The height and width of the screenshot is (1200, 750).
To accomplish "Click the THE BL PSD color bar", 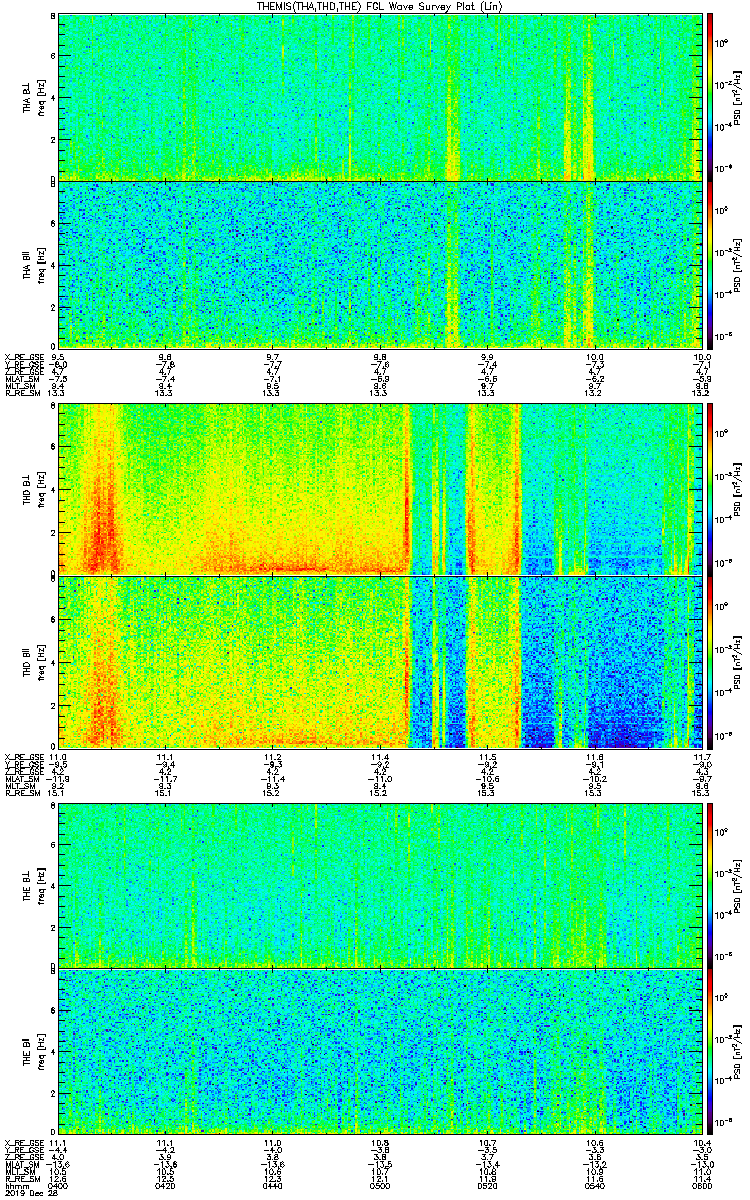I will click(710, 884).
